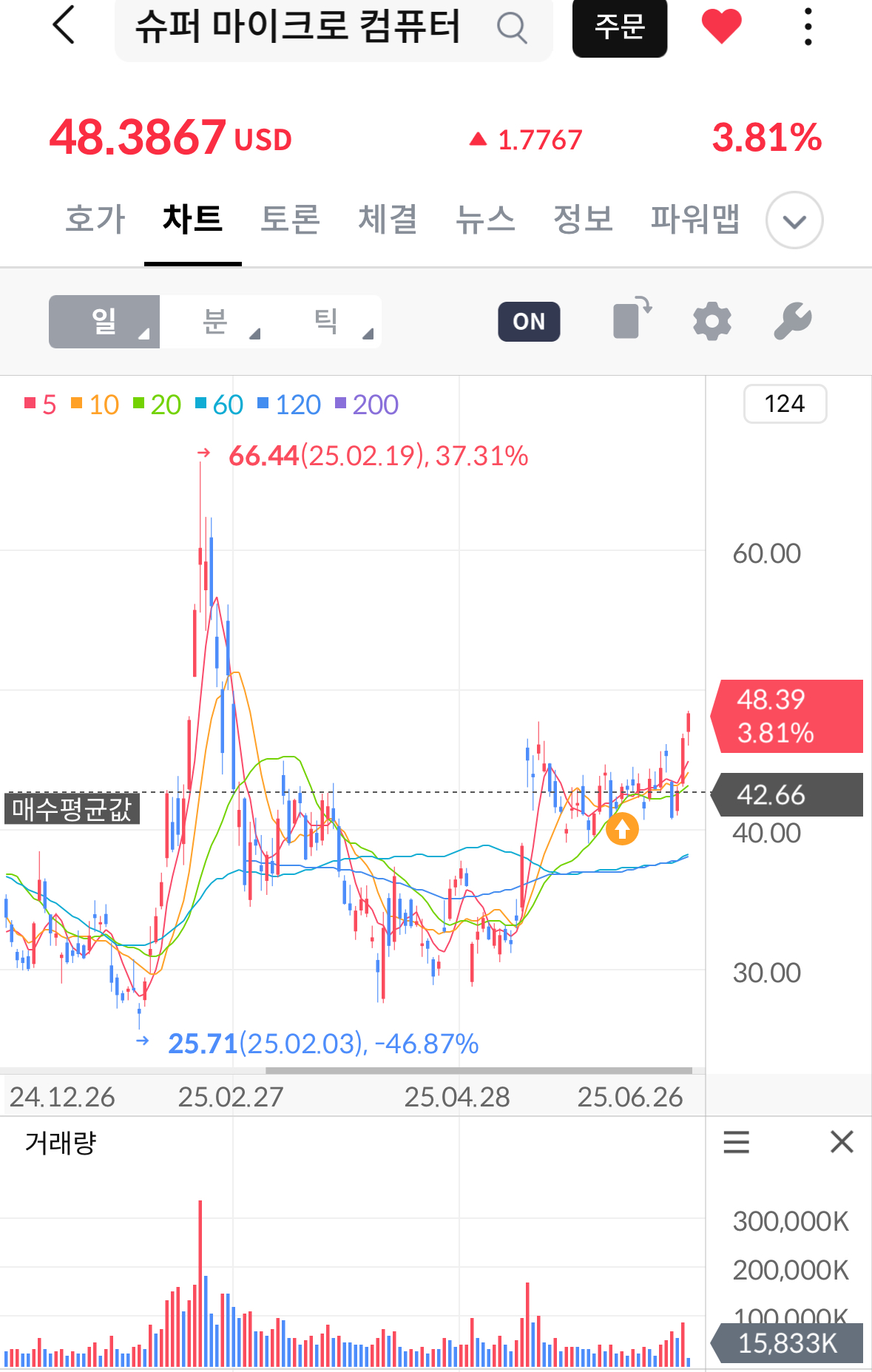Tap the 3.81% change rate
Screen dimensions: 872x1372
pyautogui.click(x=767, y=138)
